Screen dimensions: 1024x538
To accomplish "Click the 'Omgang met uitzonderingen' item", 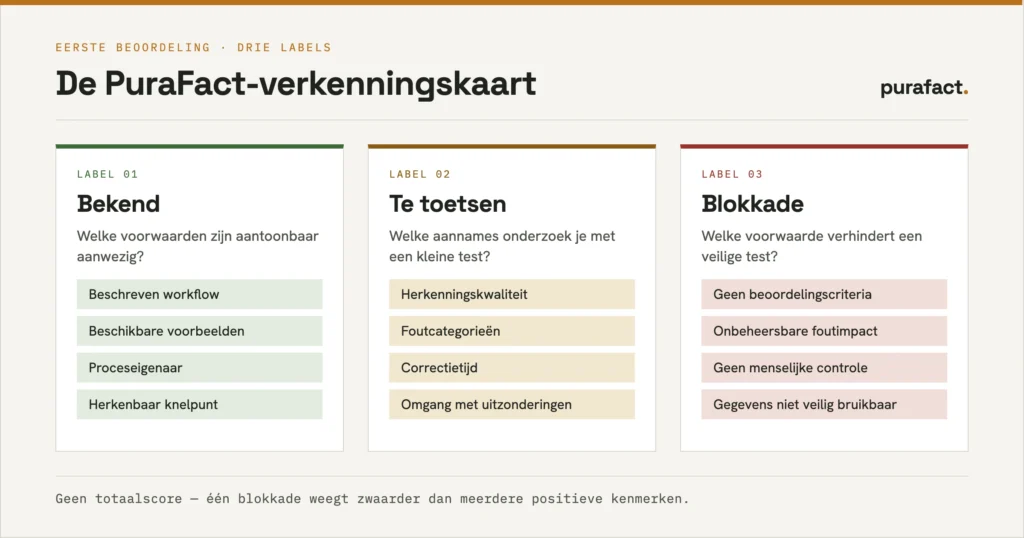I will coord(512,404).
